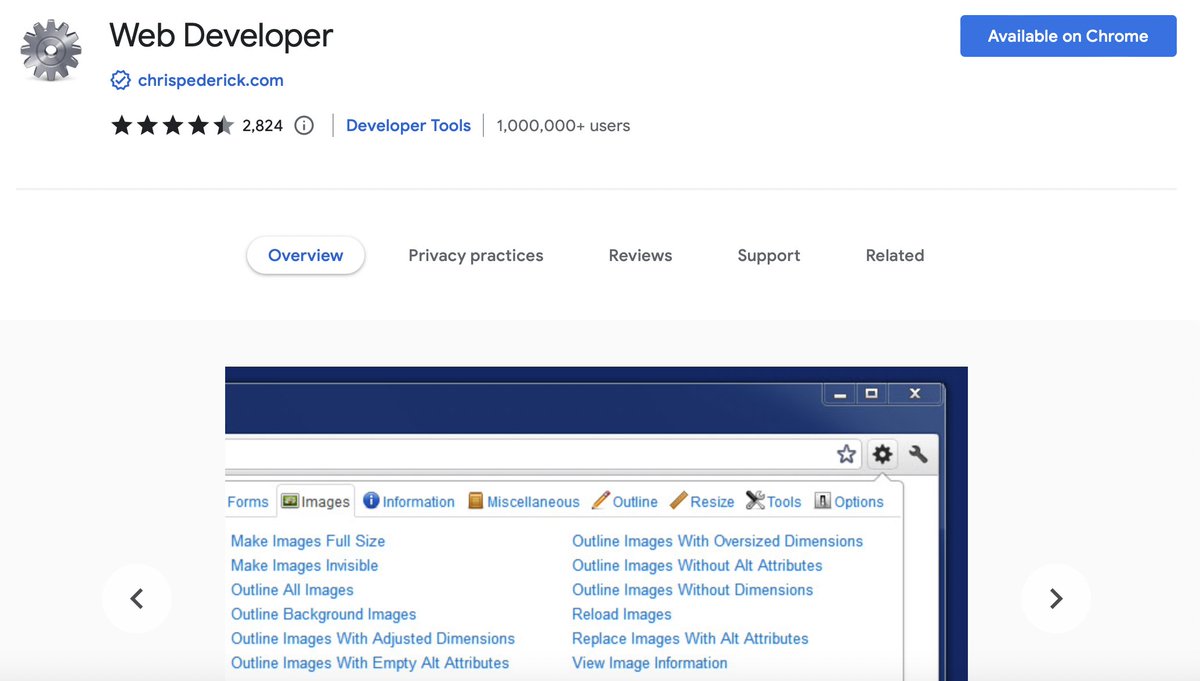Click the Outline pencil icon

pos(600,501)
